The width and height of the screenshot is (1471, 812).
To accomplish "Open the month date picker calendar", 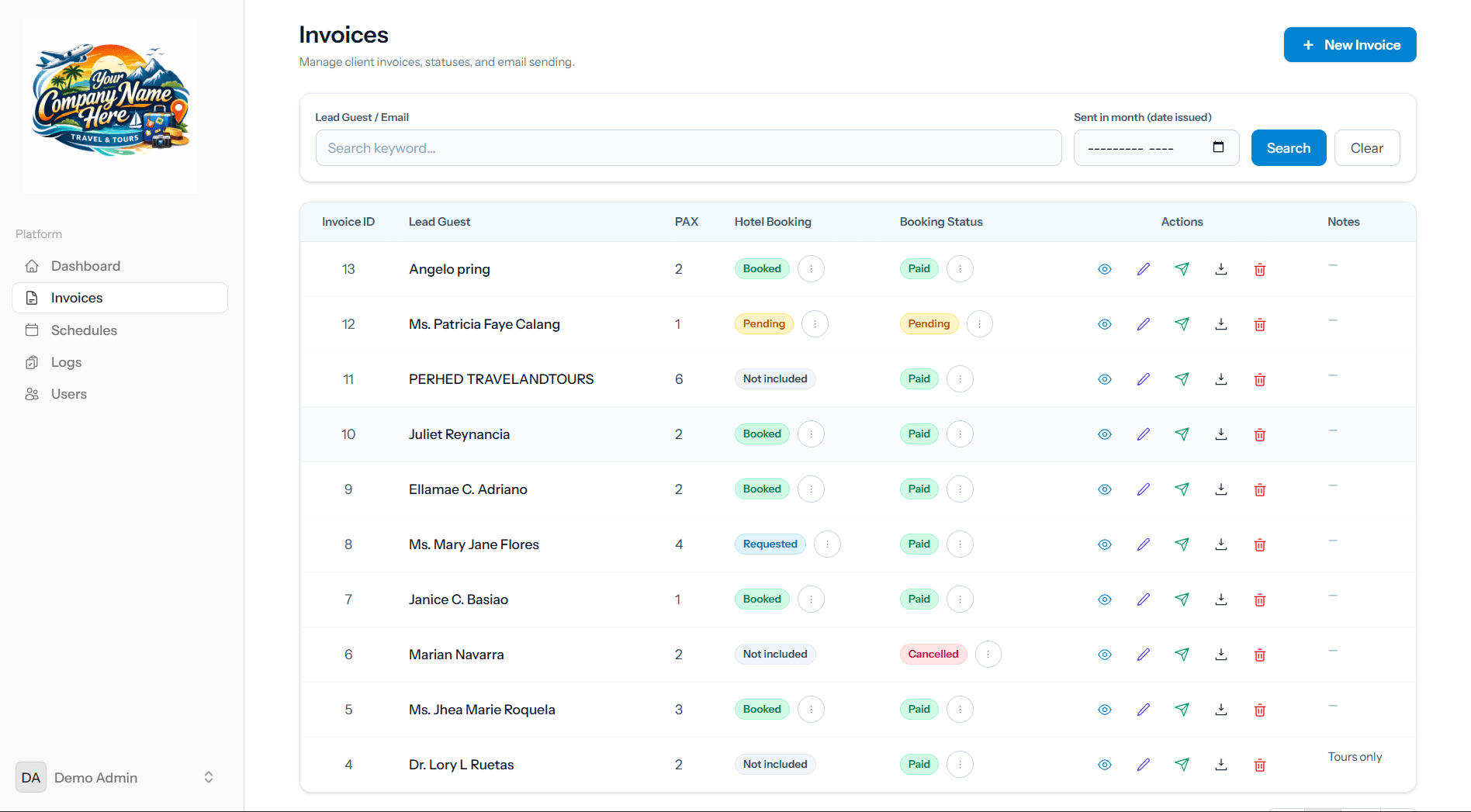I will click(1220, 147).
